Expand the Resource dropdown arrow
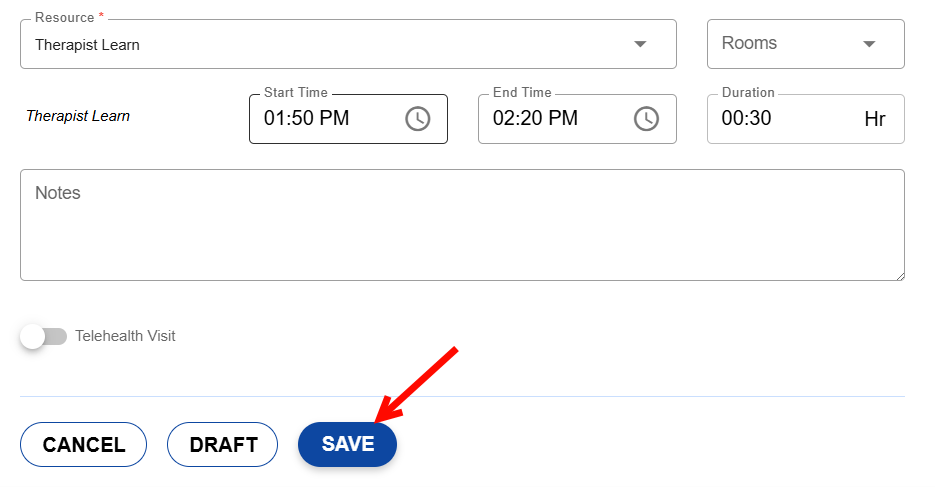935x499 pixels. click(x=640, y=44)
